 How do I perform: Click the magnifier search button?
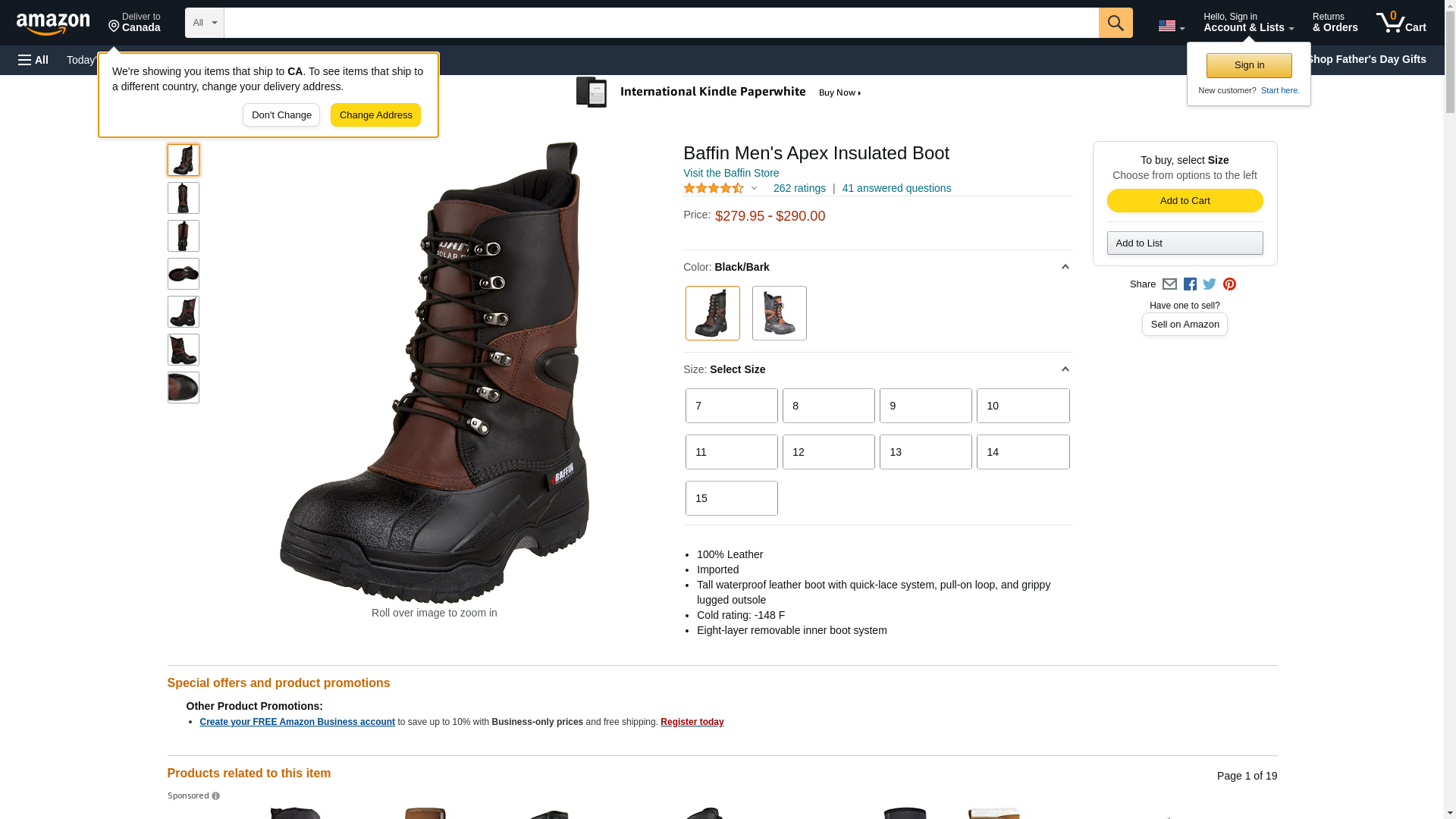[x=1115, y=23]
